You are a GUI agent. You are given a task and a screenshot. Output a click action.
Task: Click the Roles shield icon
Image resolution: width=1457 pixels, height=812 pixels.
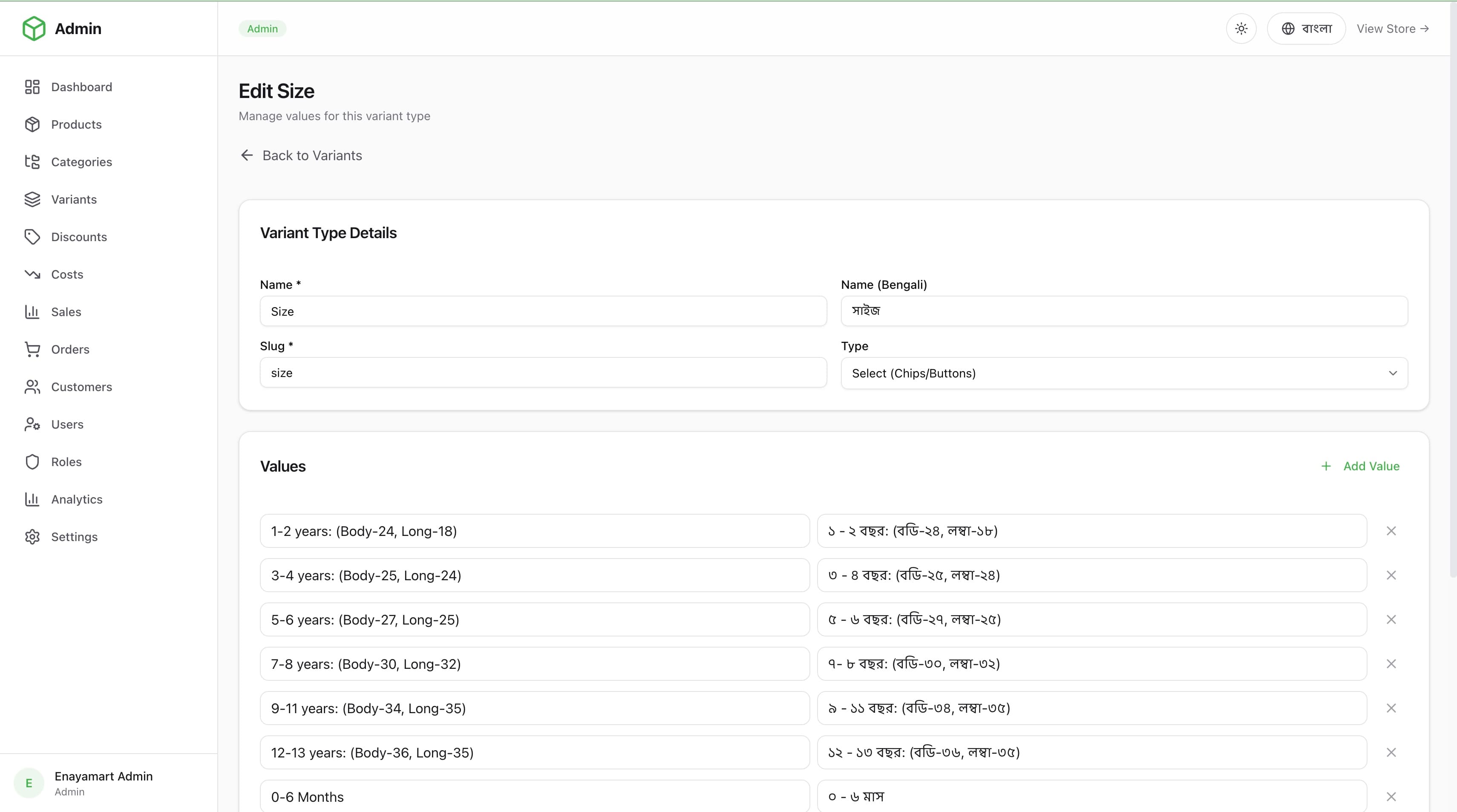pyautogui.click(x=32, y=462)
